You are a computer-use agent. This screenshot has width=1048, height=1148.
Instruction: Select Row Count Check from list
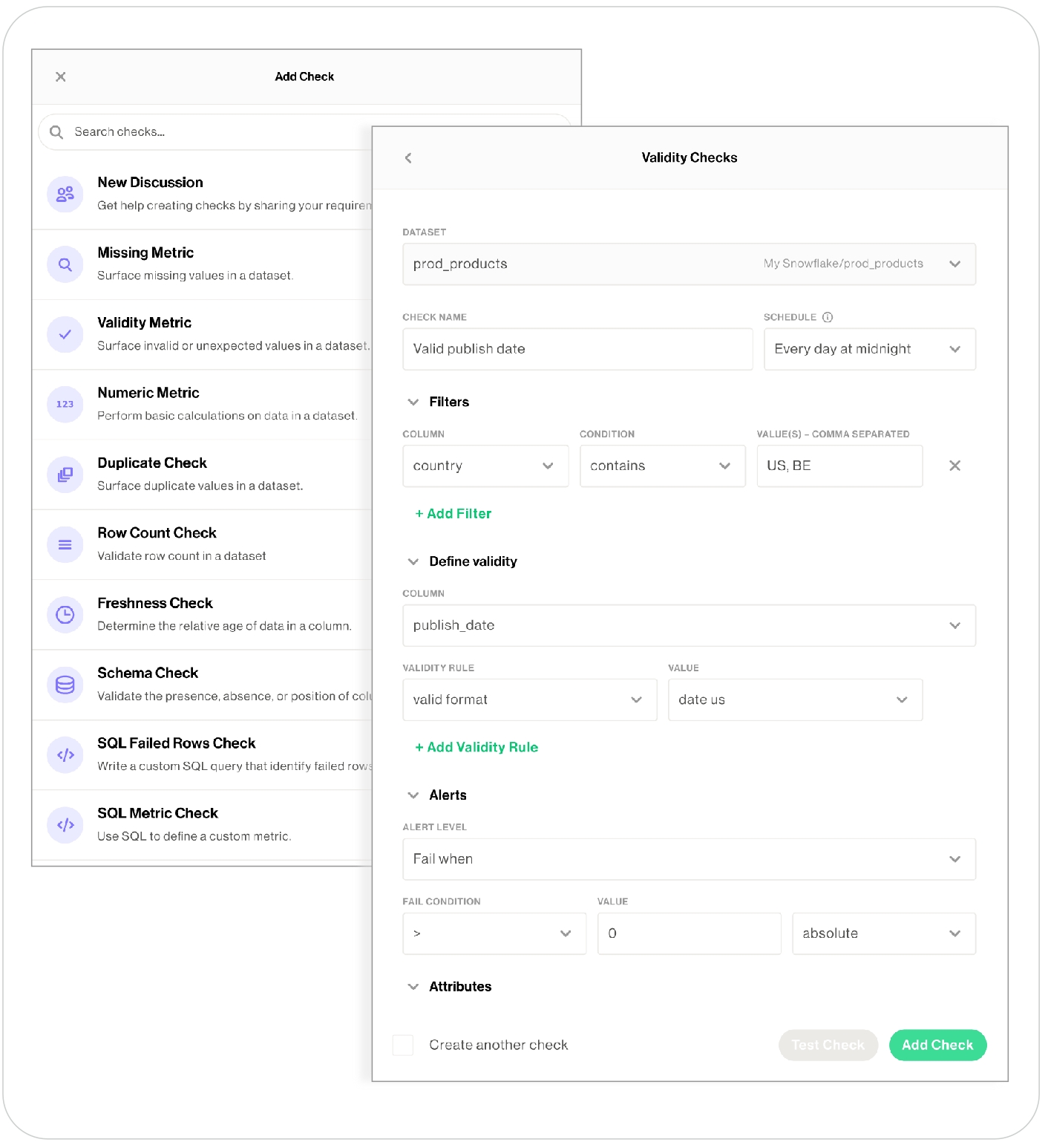coord(157,533)
